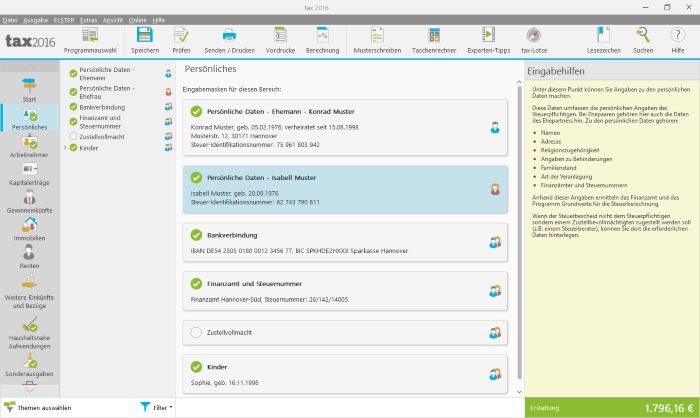Click the main panel vertical scrollbar
Screen dimensions: 700x418
tap(519, 232)
